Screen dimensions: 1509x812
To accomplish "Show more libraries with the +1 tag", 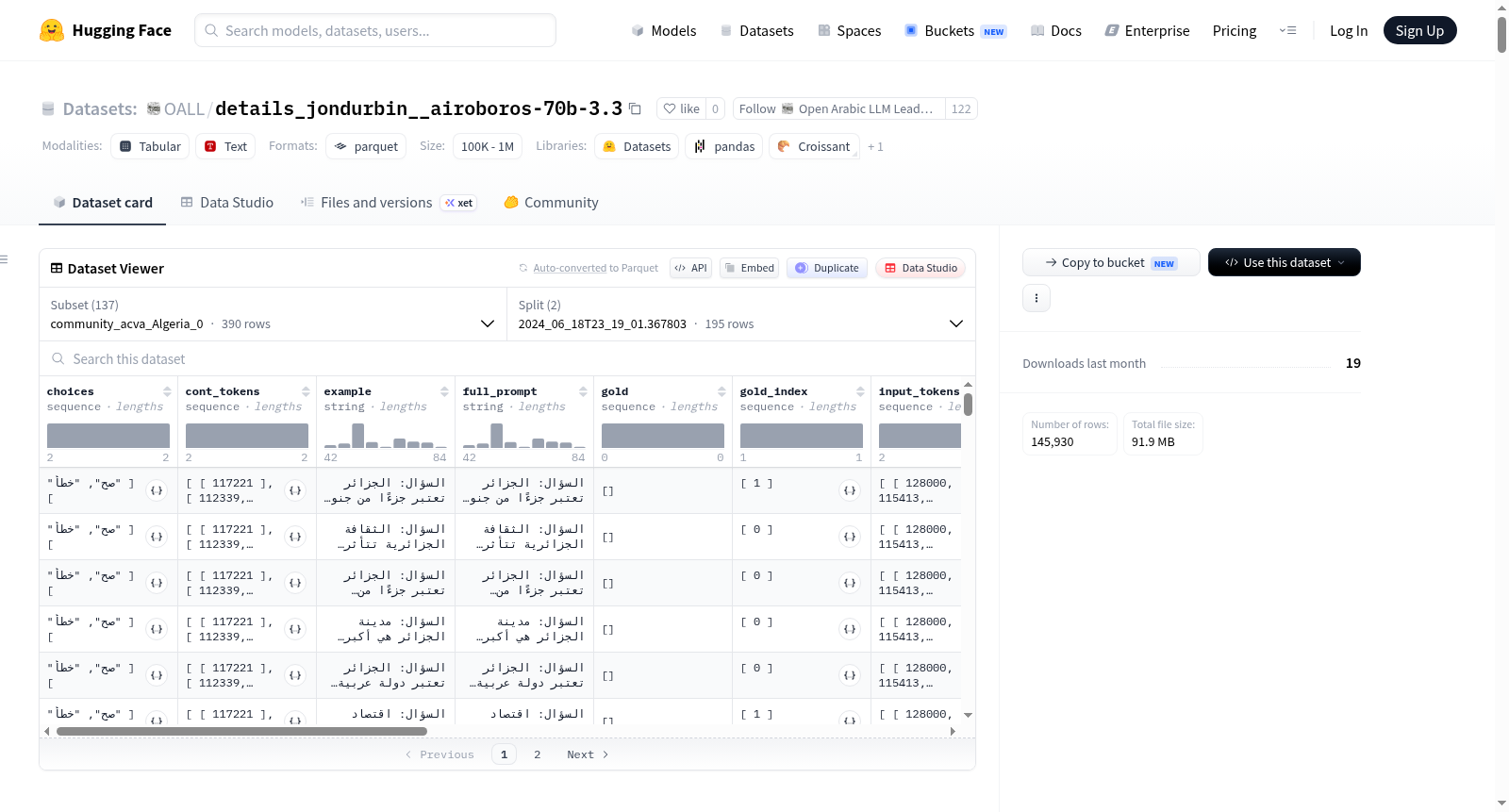I will point(875,146).
